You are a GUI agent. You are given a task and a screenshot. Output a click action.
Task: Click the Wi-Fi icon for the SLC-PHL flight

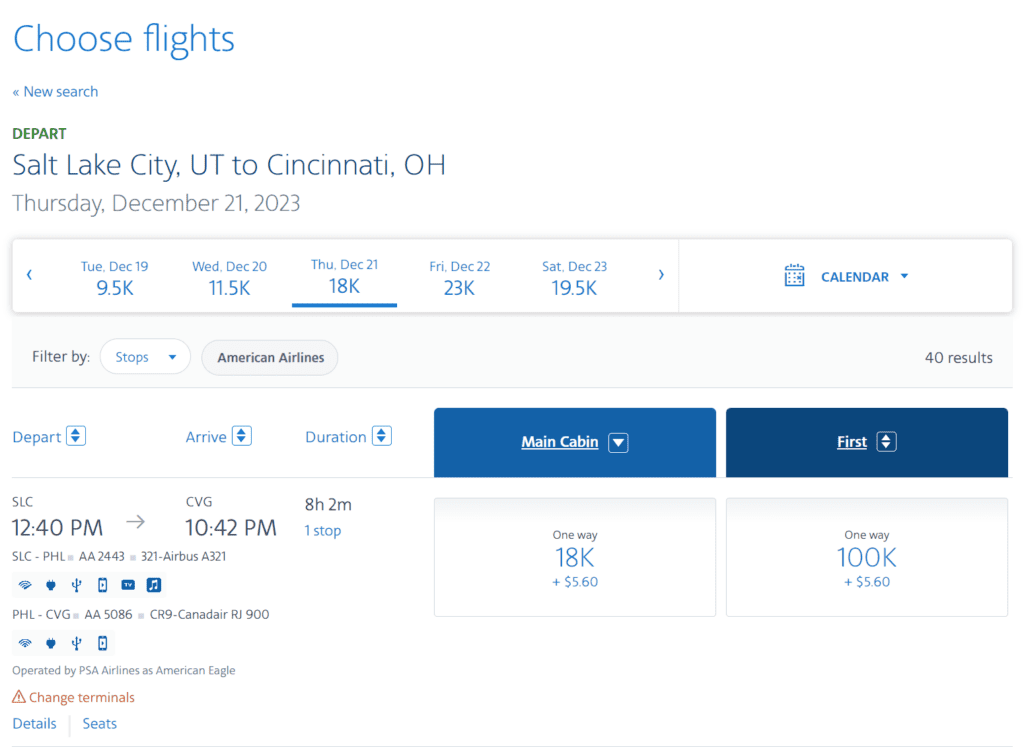click(x=24, y=585)
